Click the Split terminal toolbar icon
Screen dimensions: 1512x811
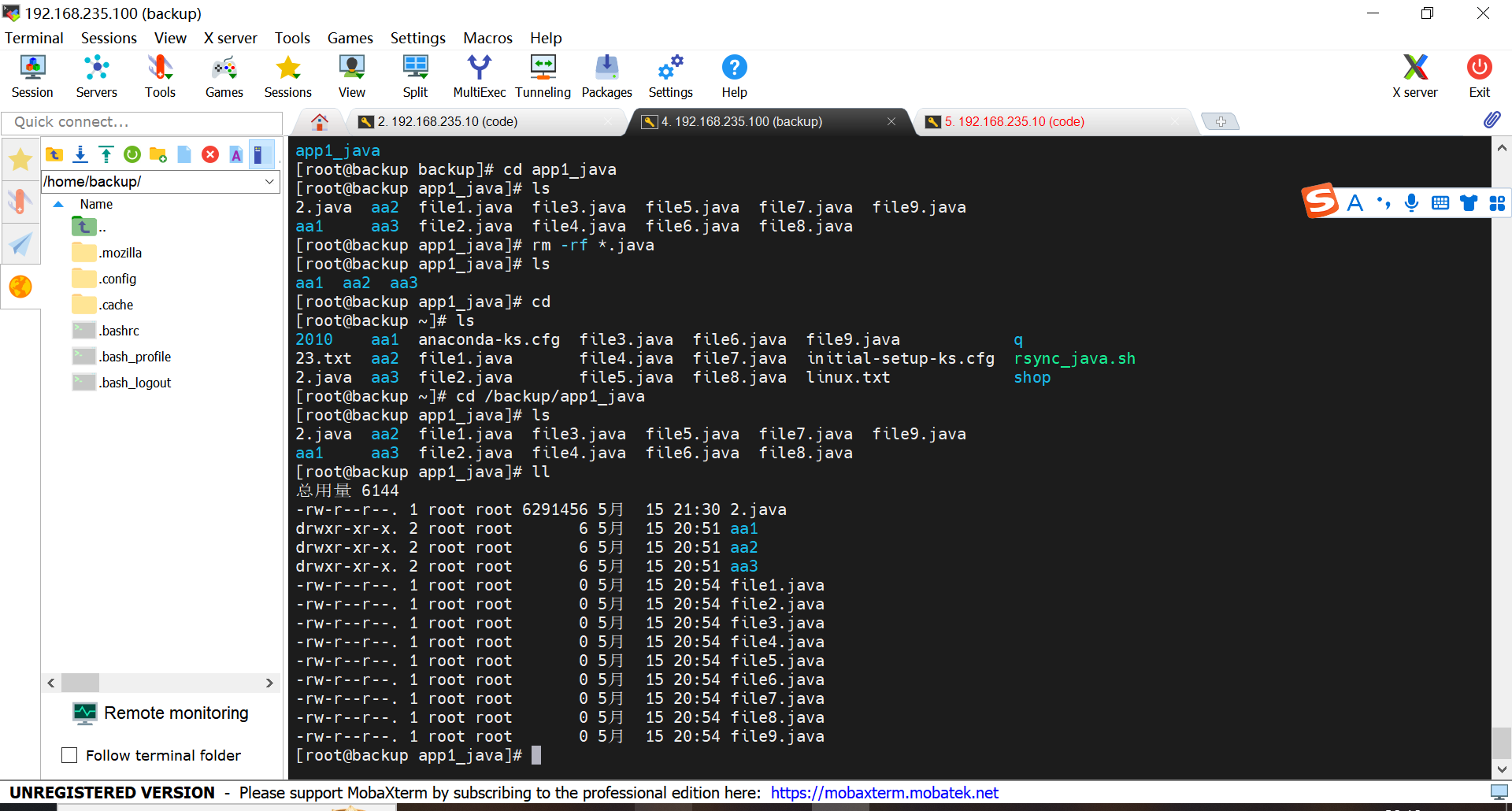pyautogui.click(x=415, y=76)
